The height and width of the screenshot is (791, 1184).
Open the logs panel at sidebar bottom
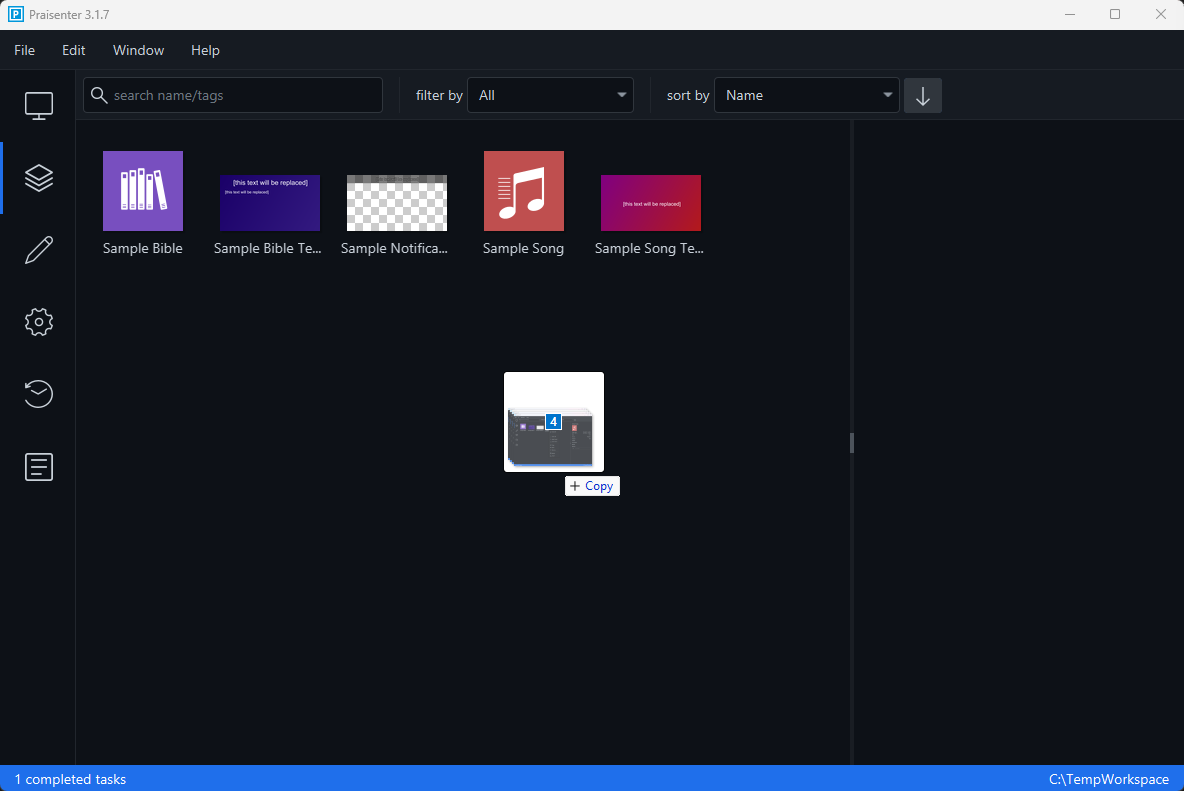(x=38, y=466)
